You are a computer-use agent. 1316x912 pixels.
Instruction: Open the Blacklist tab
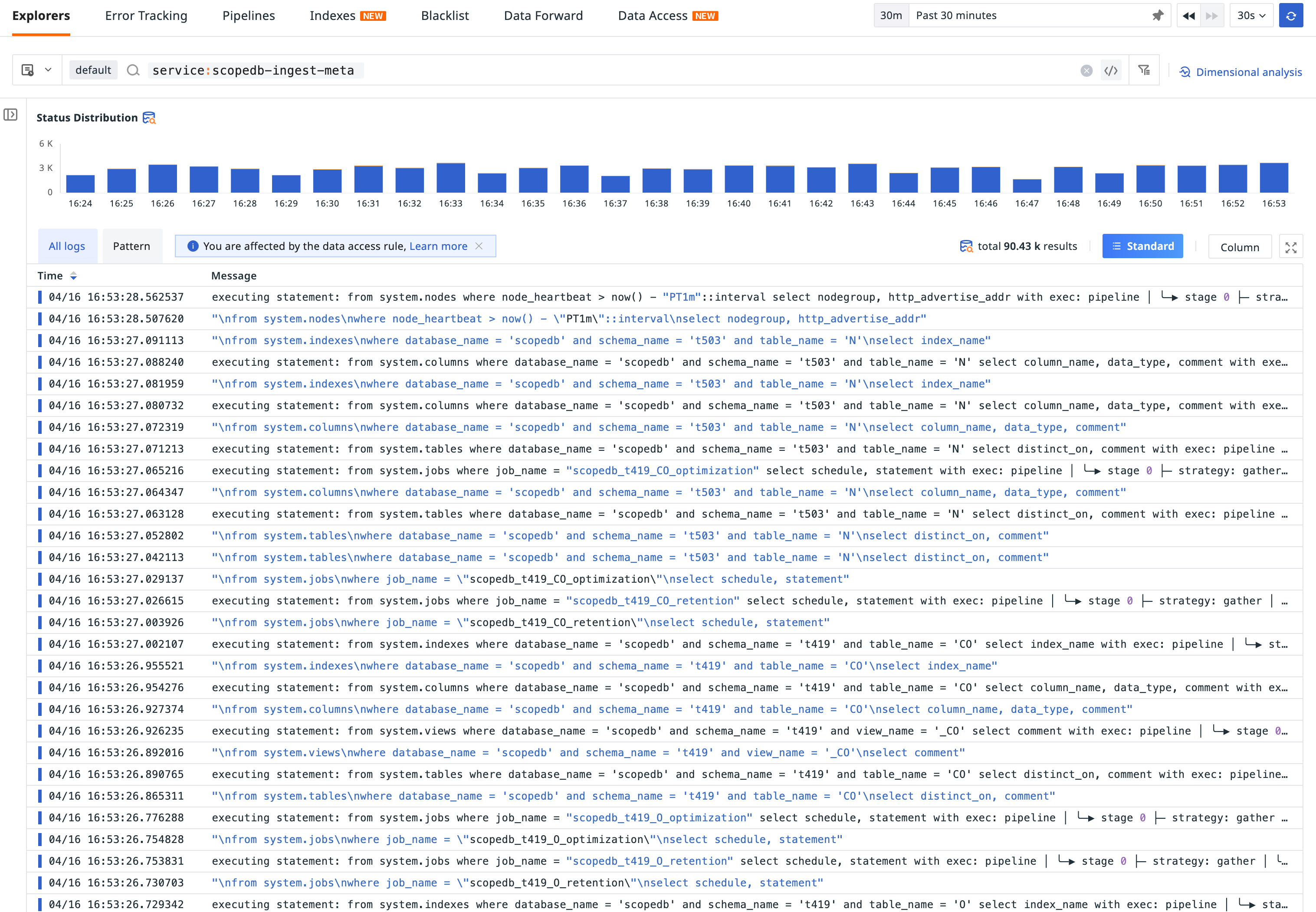(445, 16)
